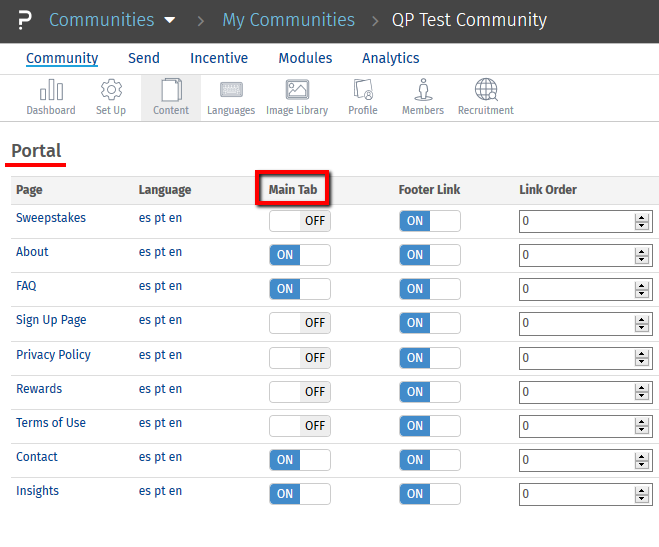The height and width of the screenshot is (547, 659).
Task: Switch to the Analytics tab
Action: [x=390, y=58]
